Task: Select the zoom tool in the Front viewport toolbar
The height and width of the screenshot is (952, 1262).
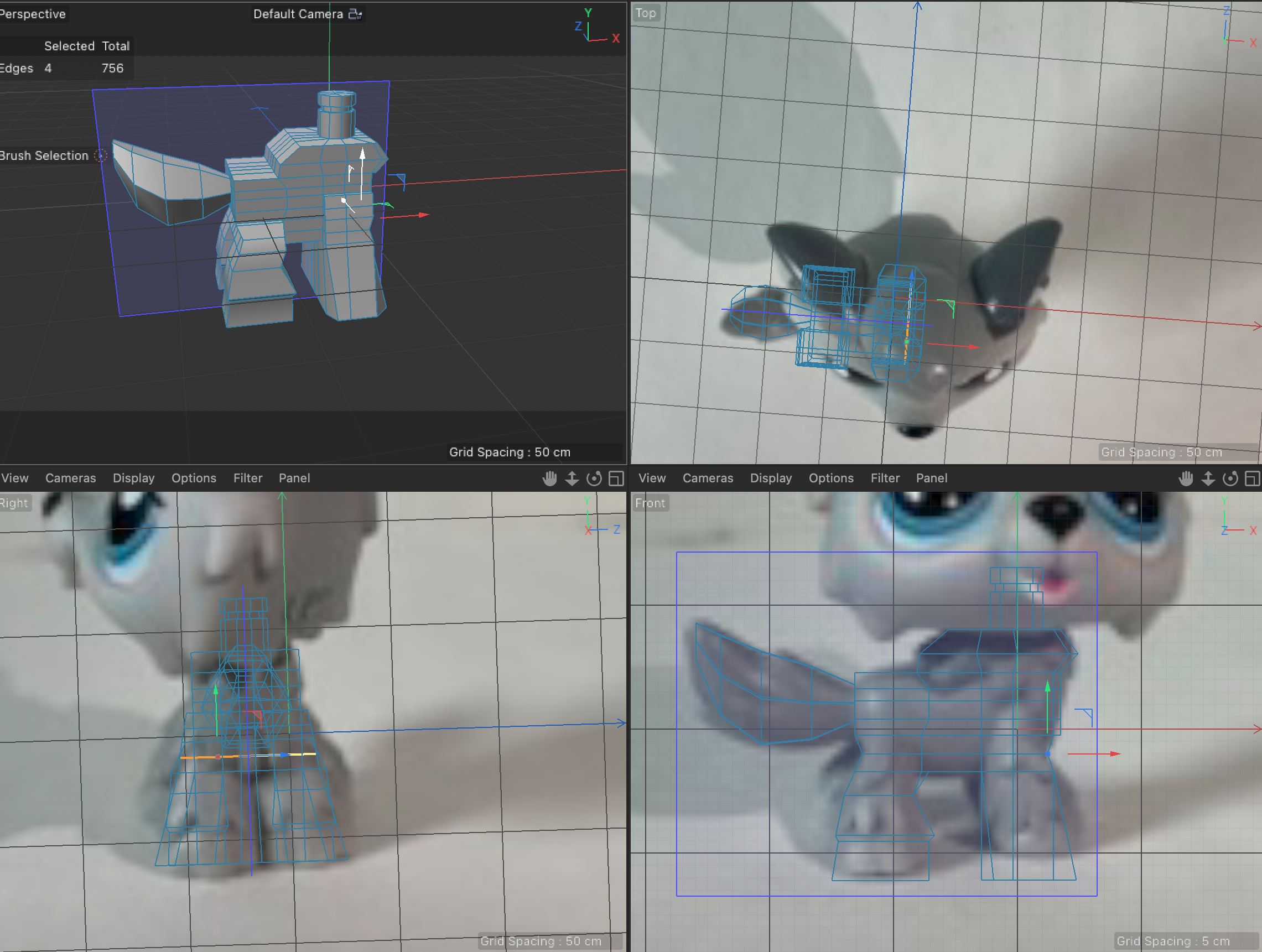Action: (x=1208, y=478)
